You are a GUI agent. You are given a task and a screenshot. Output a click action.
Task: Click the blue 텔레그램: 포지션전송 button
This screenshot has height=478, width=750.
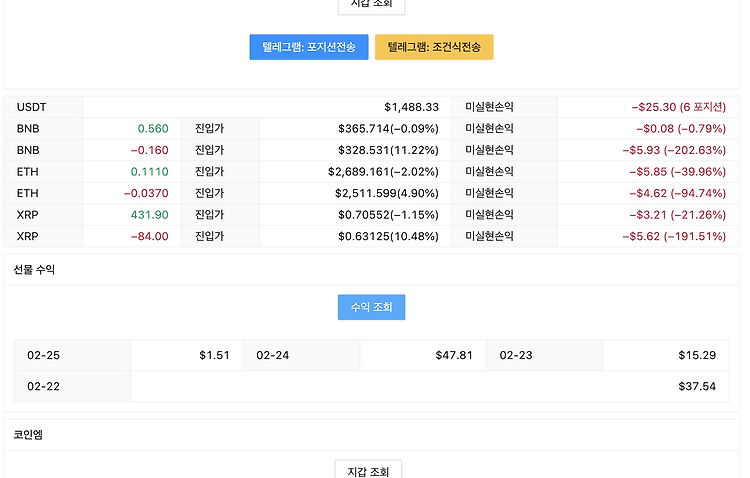coord(309,47)
